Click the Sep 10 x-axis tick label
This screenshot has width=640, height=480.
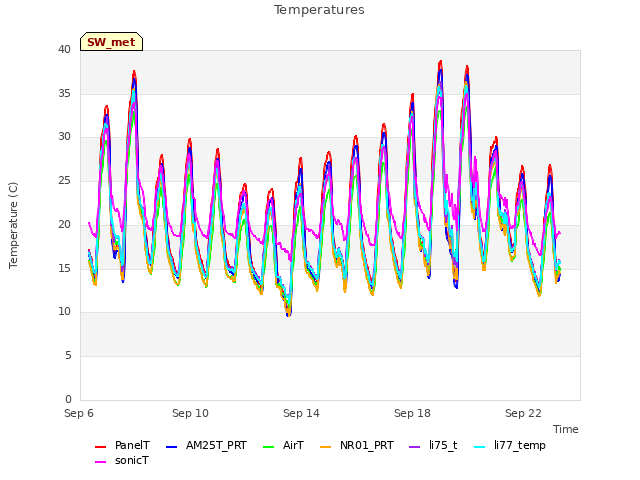pyautogui.click(x=190, y=413)
